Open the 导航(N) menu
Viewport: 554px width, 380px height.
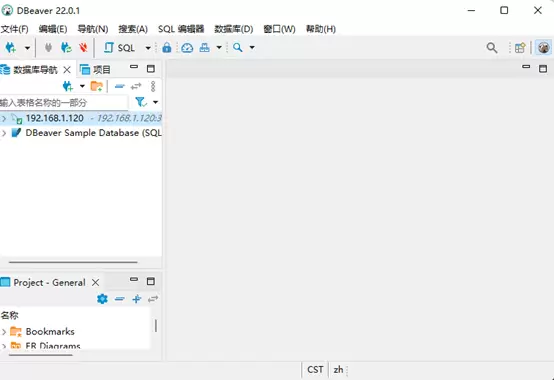coord(93,29)
